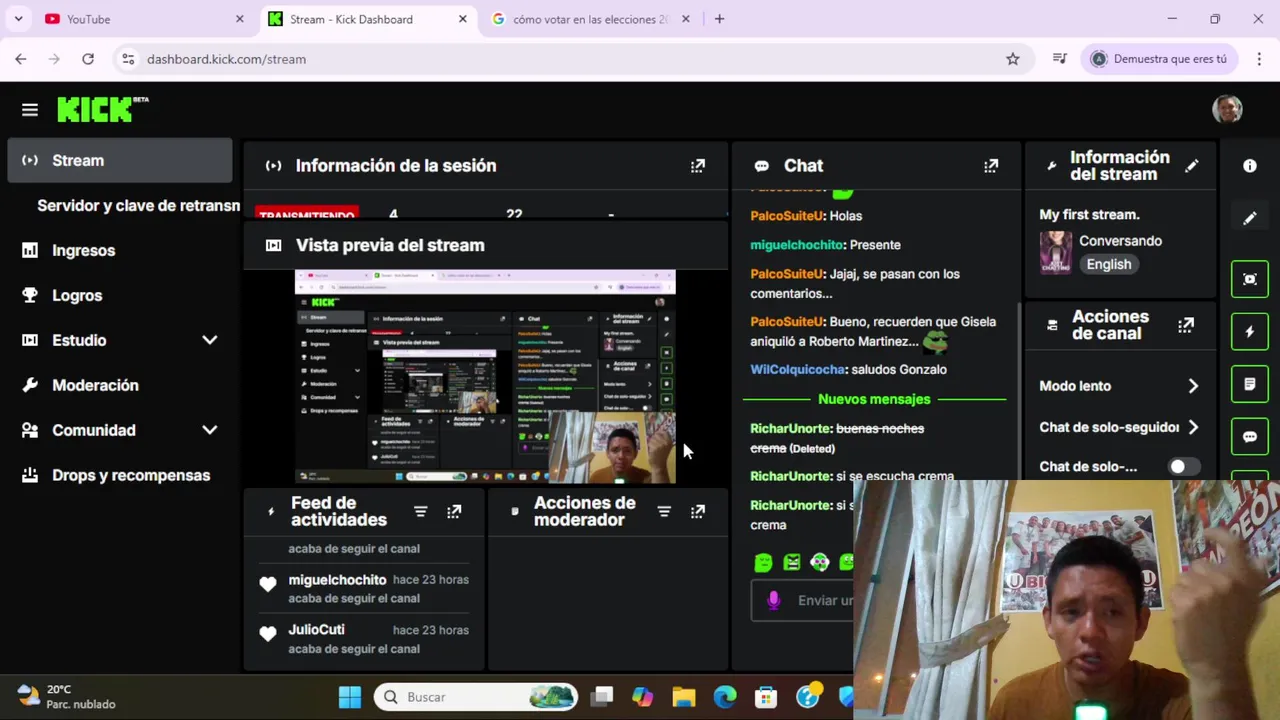Image resolution: width=1280 pixels, height=720 pixels.
Task: Go back with the browser arrow
Action: 21,59
